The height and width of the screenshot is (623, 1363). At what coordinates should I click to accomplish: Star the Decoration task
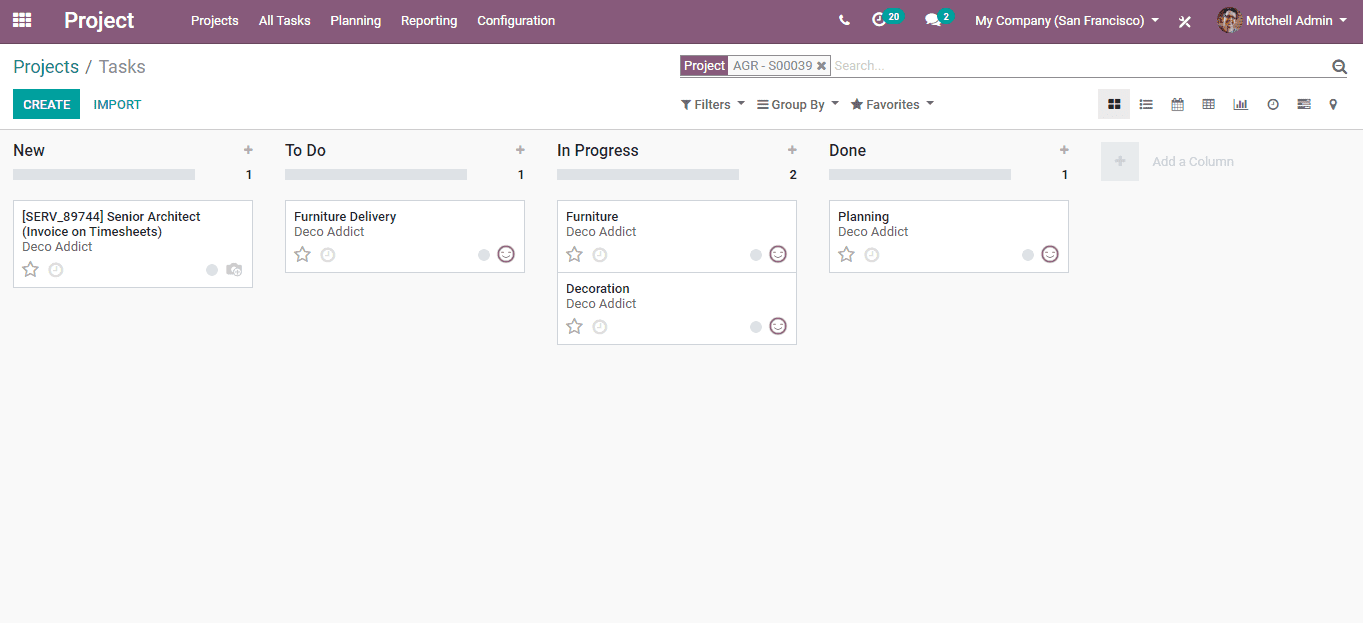575,326
